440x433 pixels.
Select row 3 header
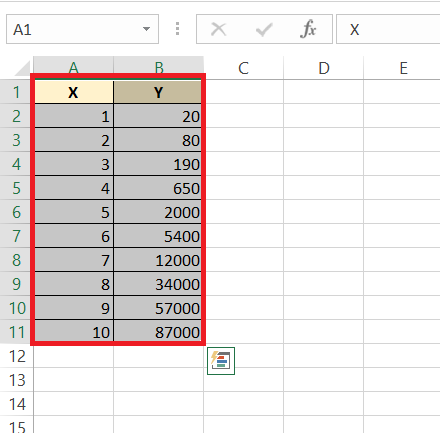pyautogui.click(x=17, y=140)
